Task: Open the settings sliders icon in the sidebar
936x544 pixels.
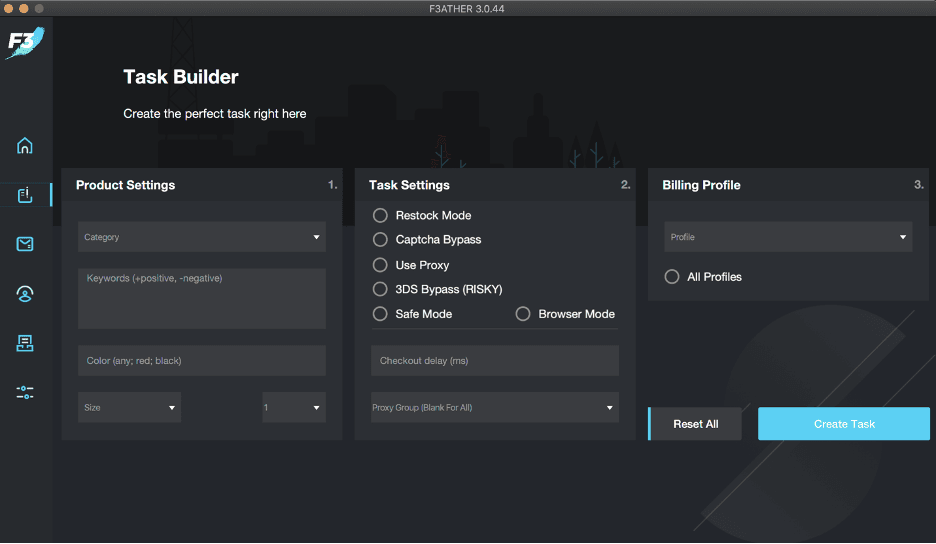Action: pos(25,392)
